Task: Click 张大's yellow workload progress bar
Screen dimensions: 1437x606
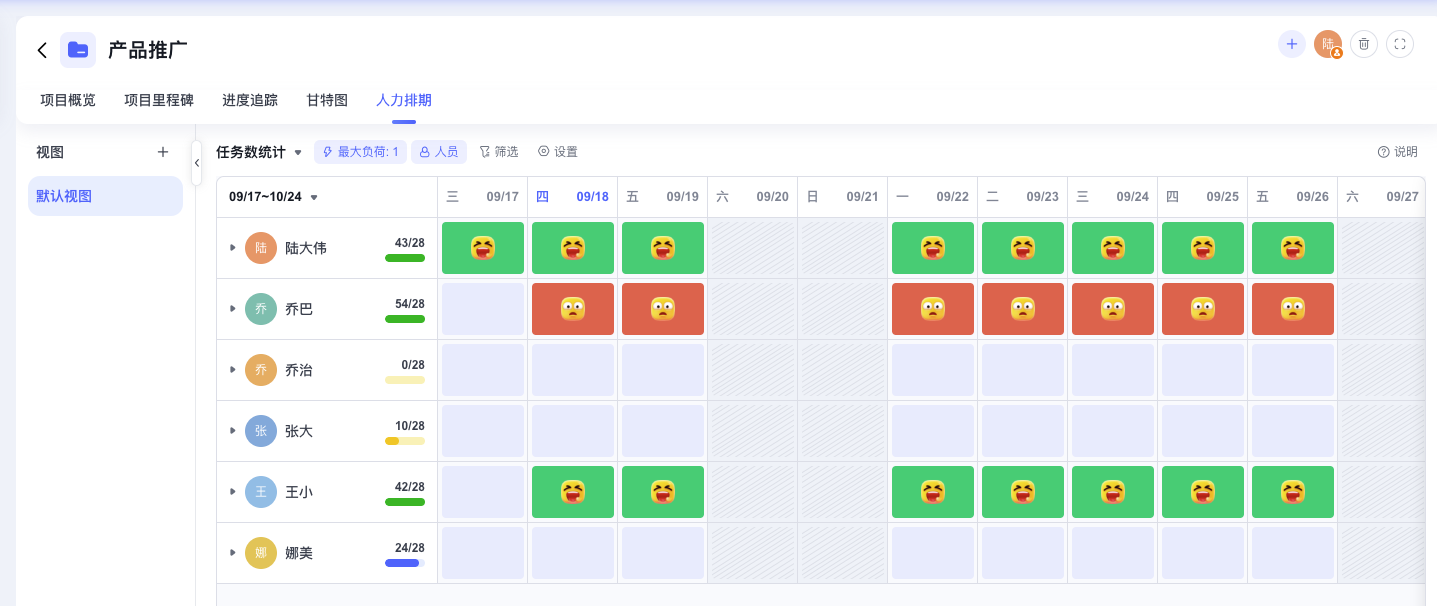Action: pyautogui.click(x=404, y=441)
